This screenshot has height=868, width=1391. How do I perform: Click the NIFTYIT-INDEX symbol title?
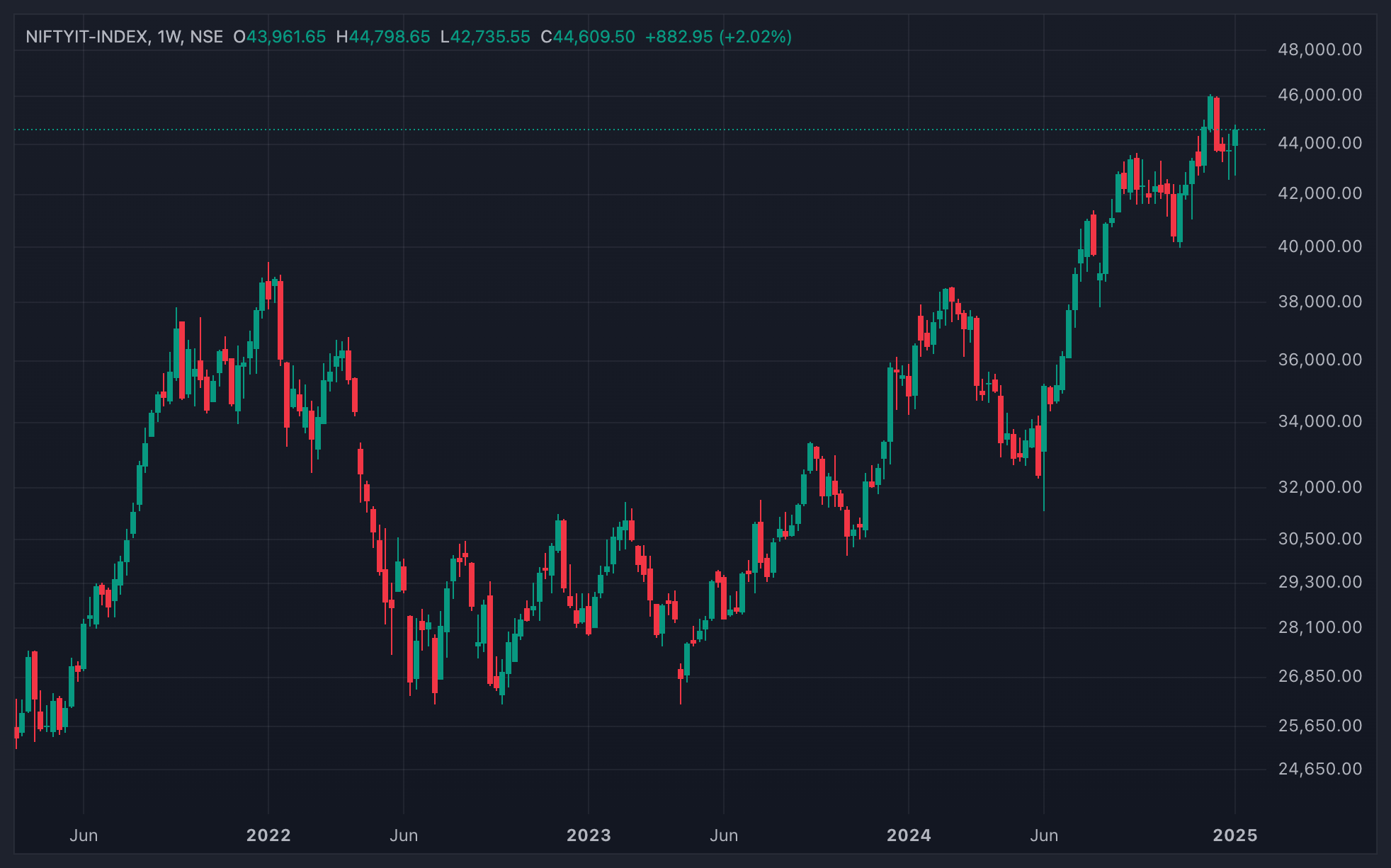coord(87,37)
